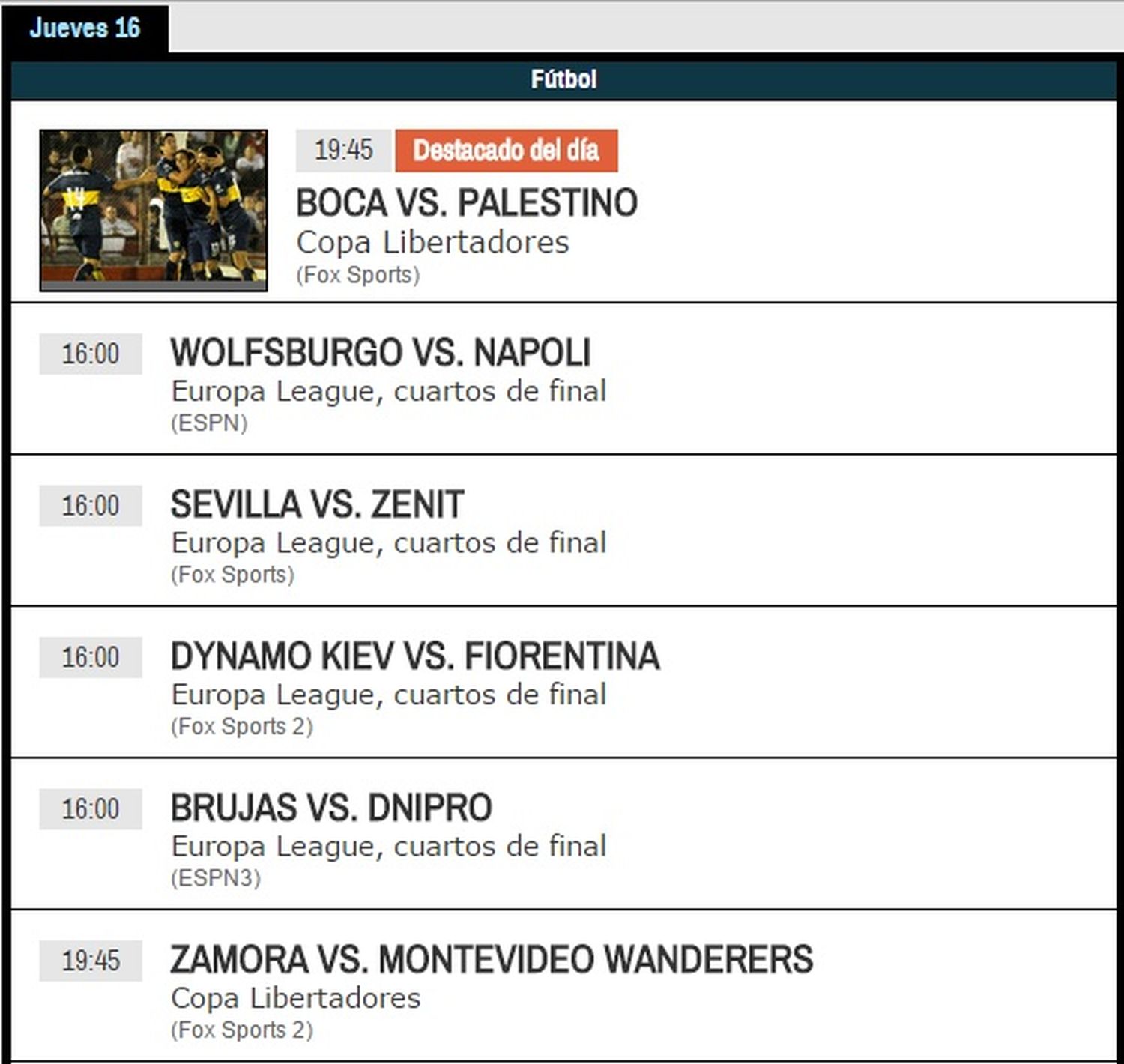Open Wolfsburgo vs. Napoli match title

381,353
